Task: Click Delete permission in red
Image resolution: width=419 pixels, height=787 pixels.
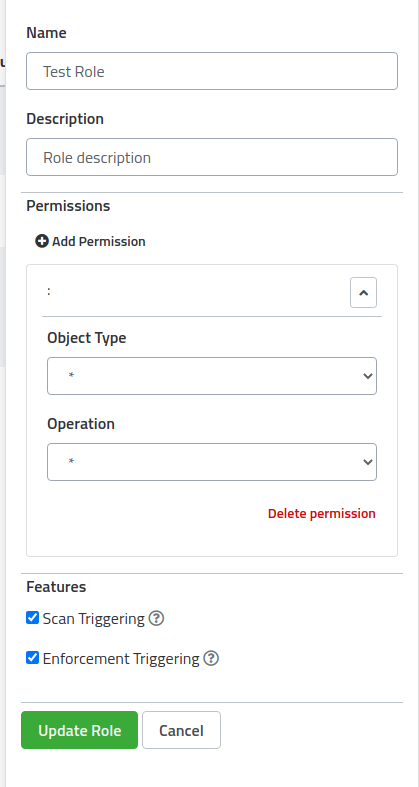Action: pos(322,513)
